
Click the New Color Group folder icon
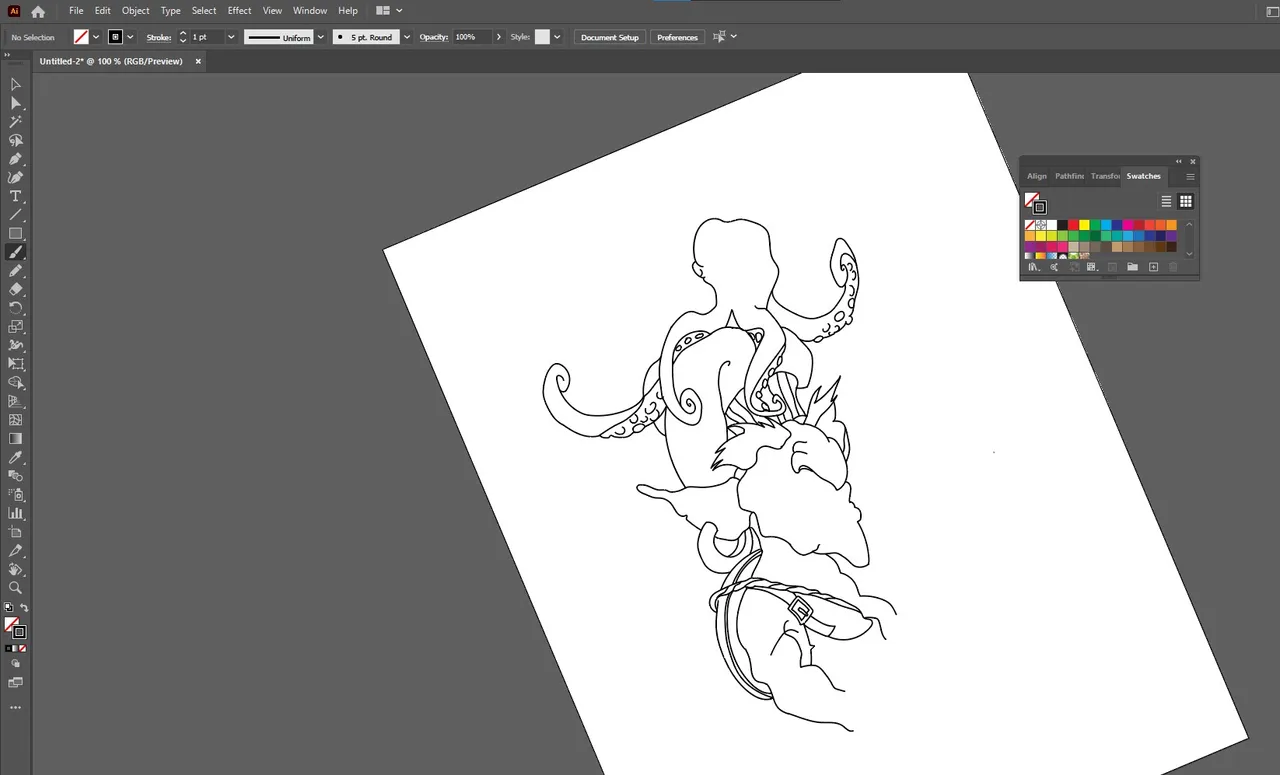[1132, 267]
